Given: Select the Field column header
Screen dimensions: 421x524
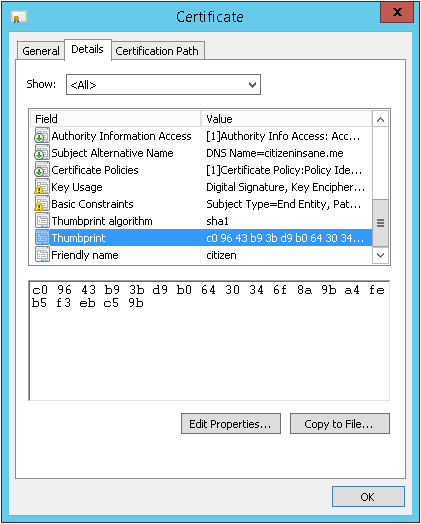Looking at the screenshot, I should (x=116, y=119).
